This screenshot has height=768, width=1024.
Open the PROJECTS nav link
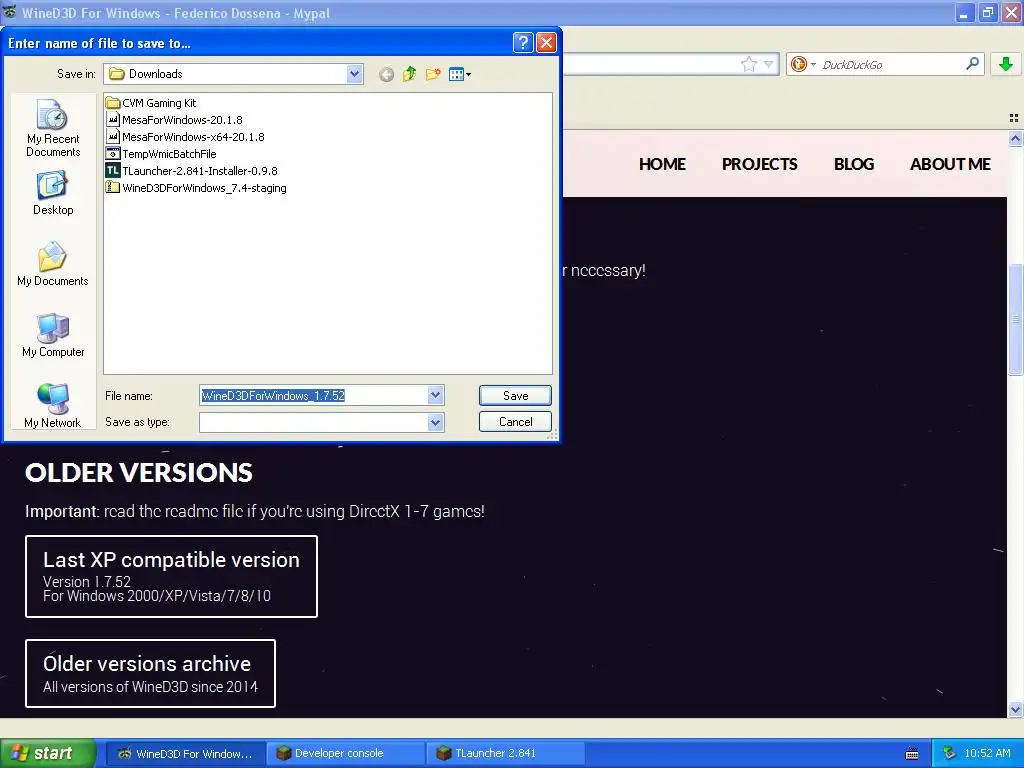[760, 164]
